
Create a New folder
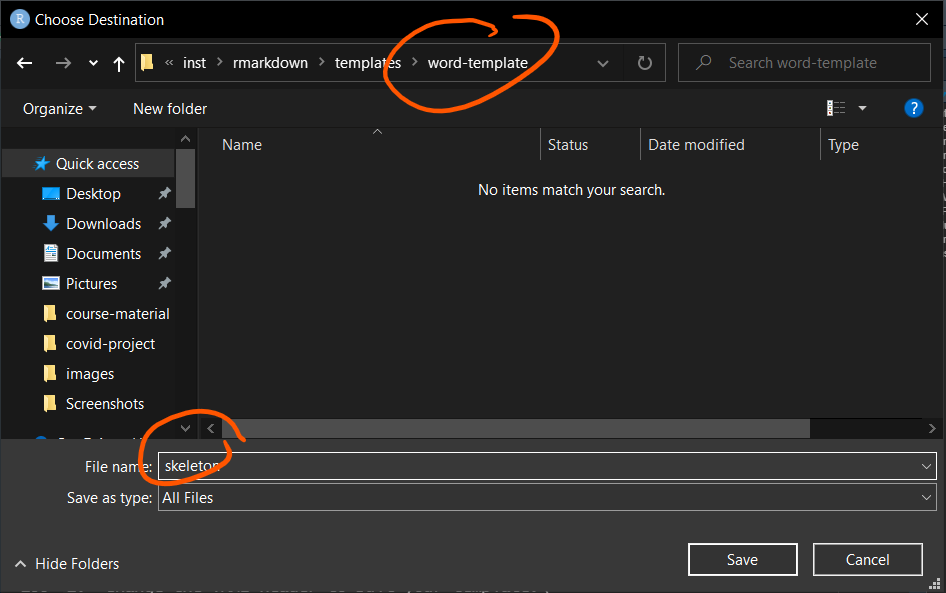pos(170,108)
